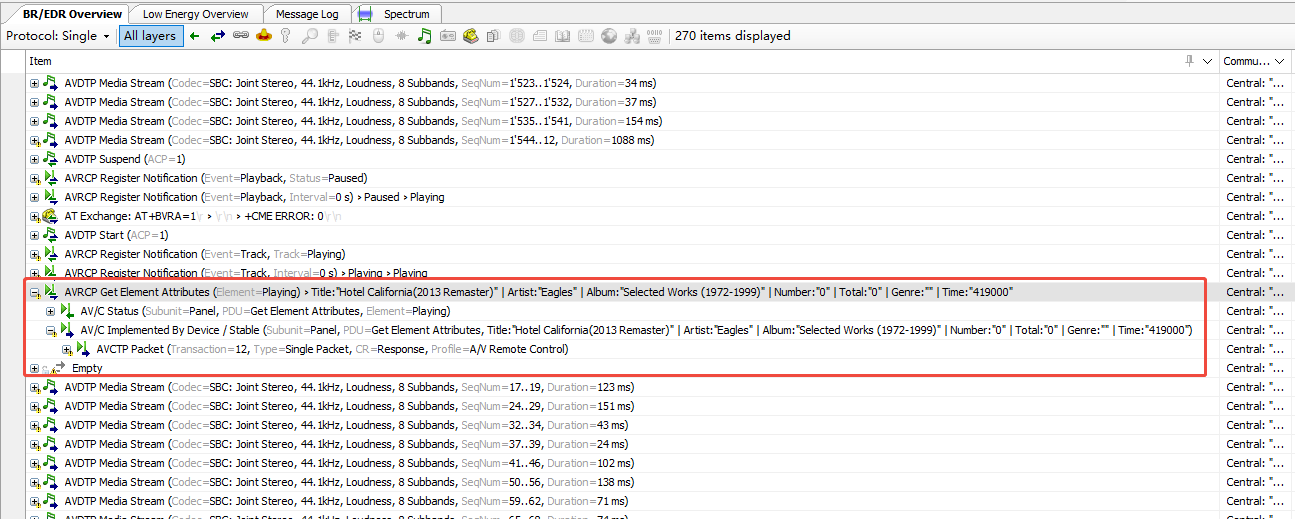Open the Message Log tab
Image resolution: width=1295 pixels, height=519 pixels.
[307, 14]
